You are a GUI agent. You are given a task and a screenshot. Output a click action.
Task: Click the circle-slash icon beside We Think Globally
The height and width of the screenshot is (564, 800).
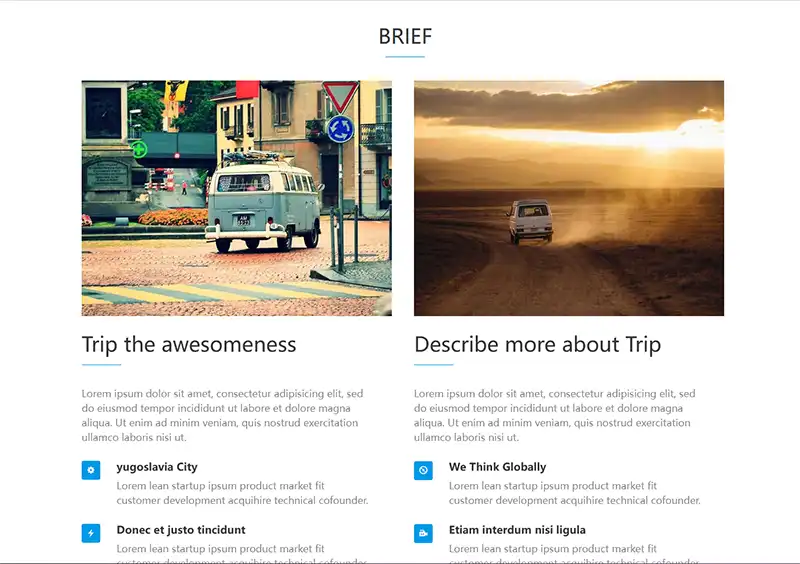click(423, 470)
